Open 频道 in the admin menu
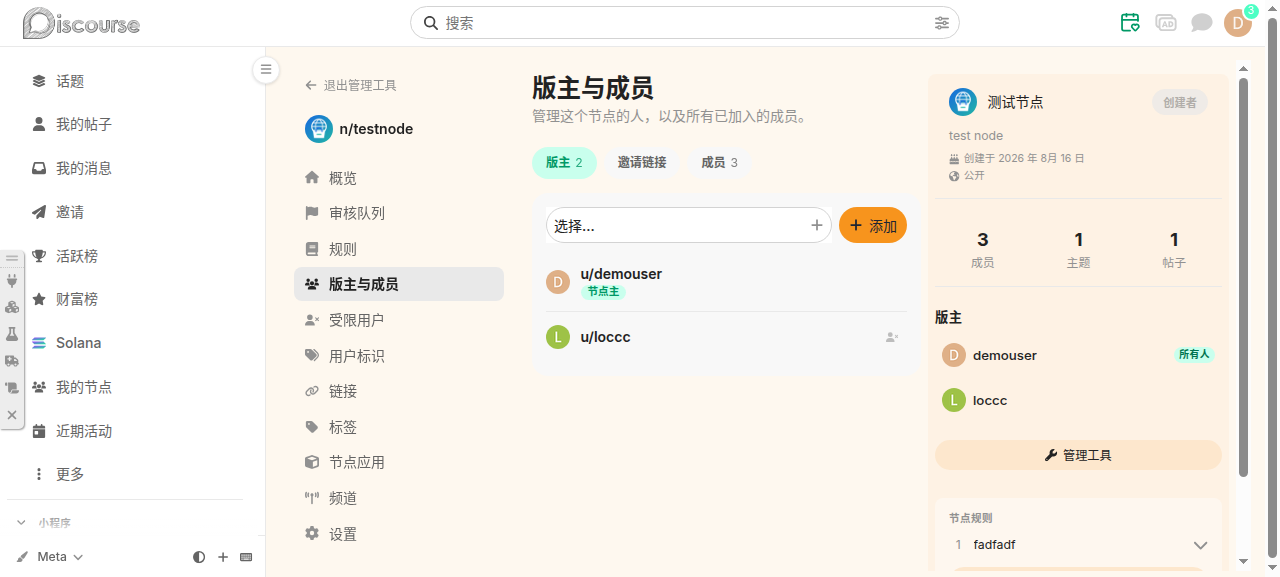The image size is (1280, 577). click(x=399, y=498)
